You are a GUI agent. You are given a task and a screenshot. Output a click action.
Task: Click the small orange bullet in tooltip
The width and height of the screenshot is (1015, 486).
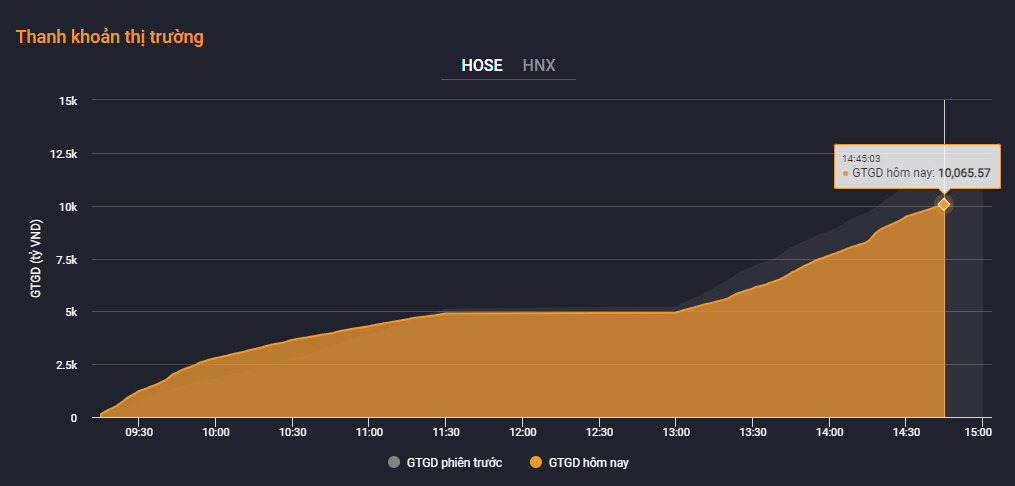pyautogui.click(x=845, y=173)
